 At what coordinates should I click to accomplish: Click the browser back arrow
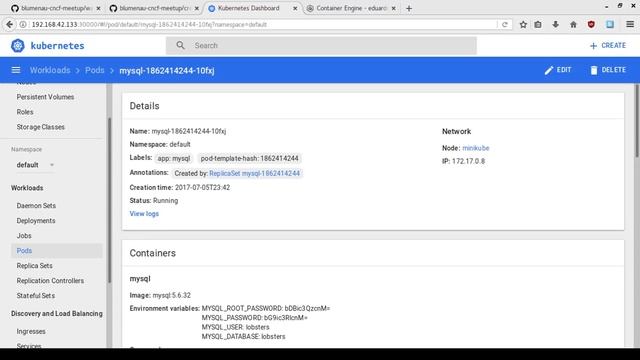point(9,24)
